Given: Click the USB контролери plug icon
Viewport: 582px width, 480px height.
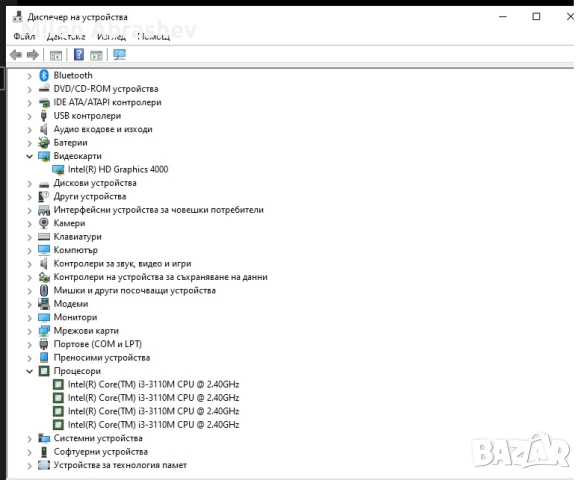Looking at the screenshot, I should click(x=44, y=116).
